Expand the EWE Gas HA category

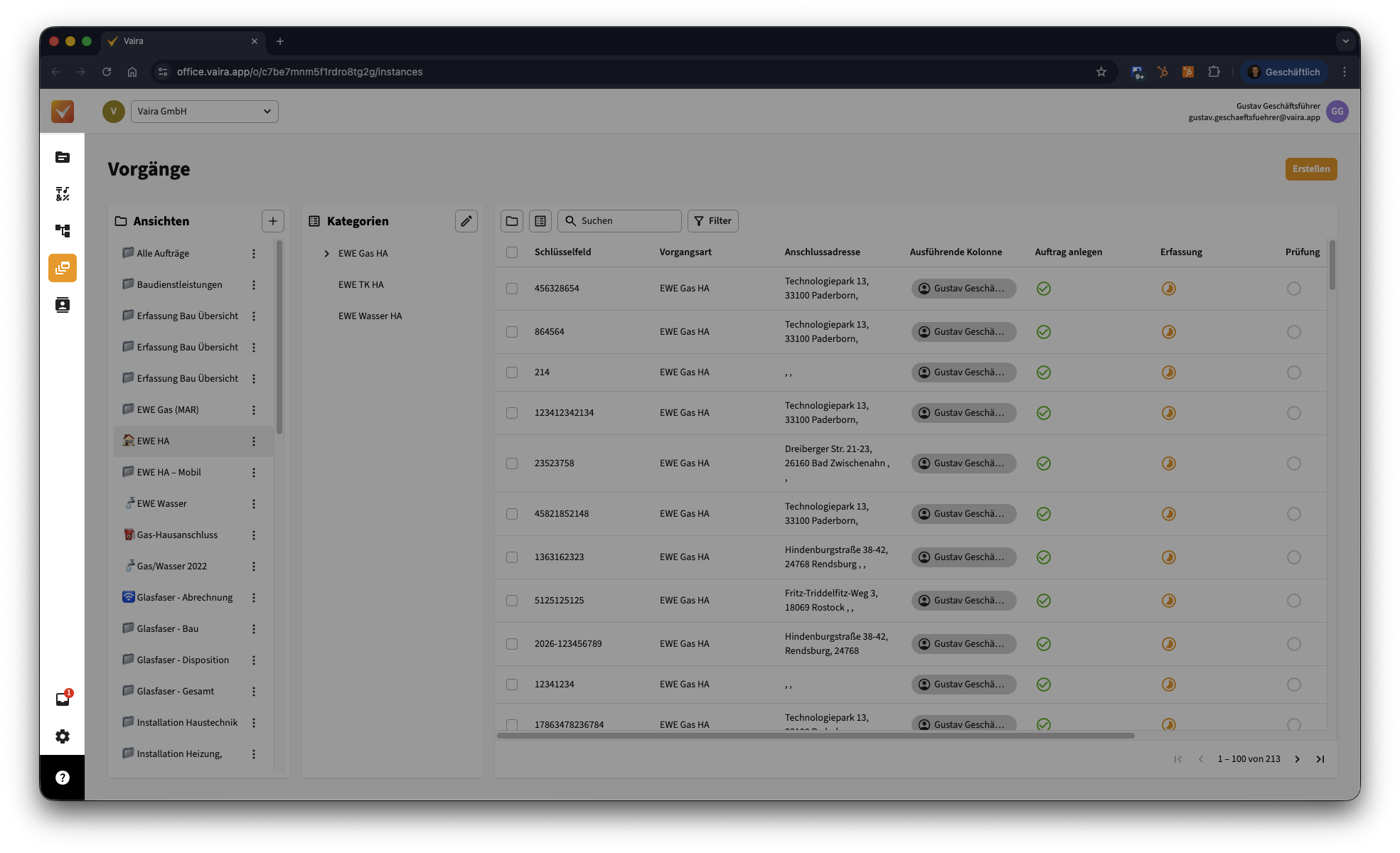click(x=327, y=254)
